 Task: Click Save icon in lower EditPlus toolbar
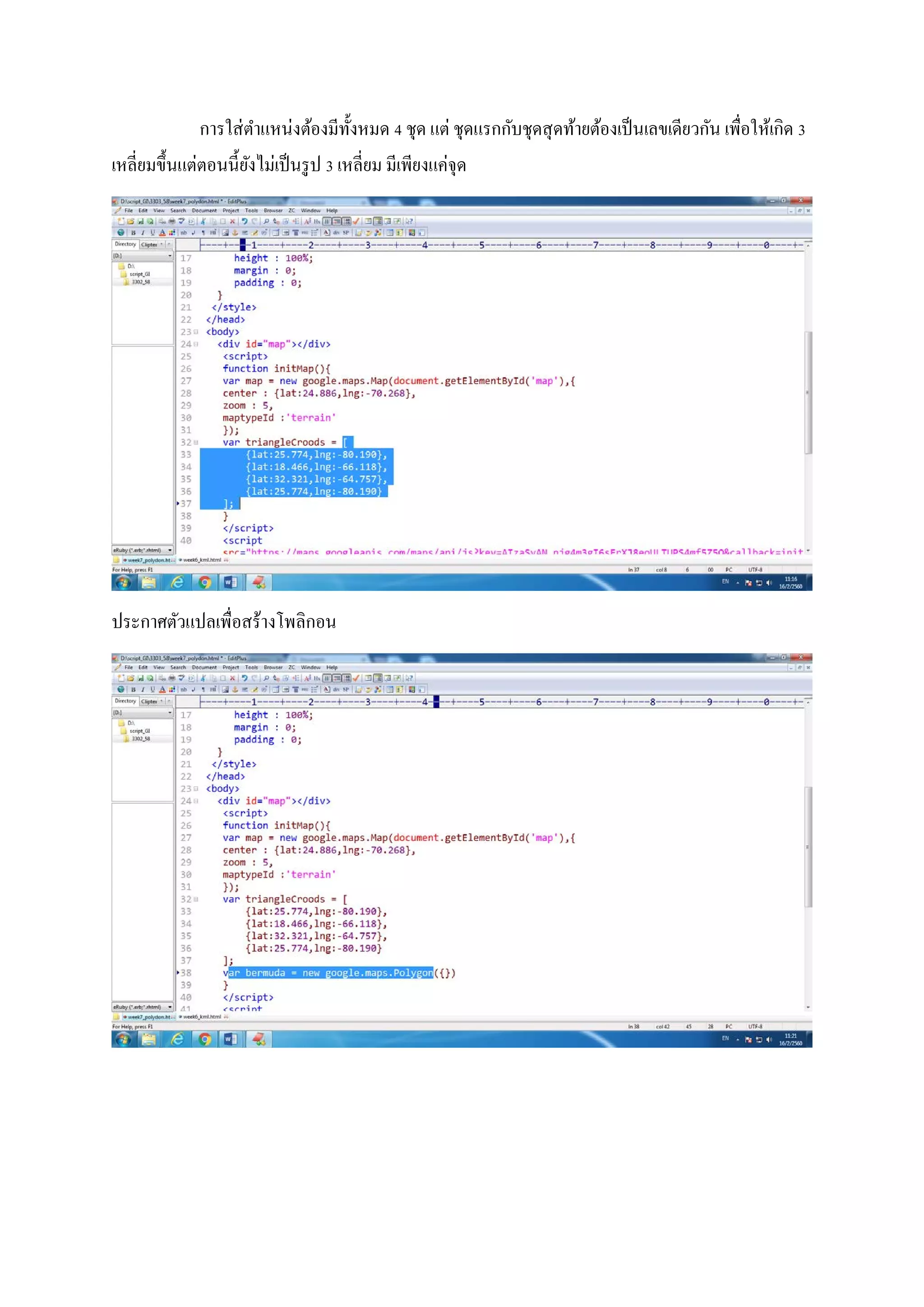(x=141, y=678)
